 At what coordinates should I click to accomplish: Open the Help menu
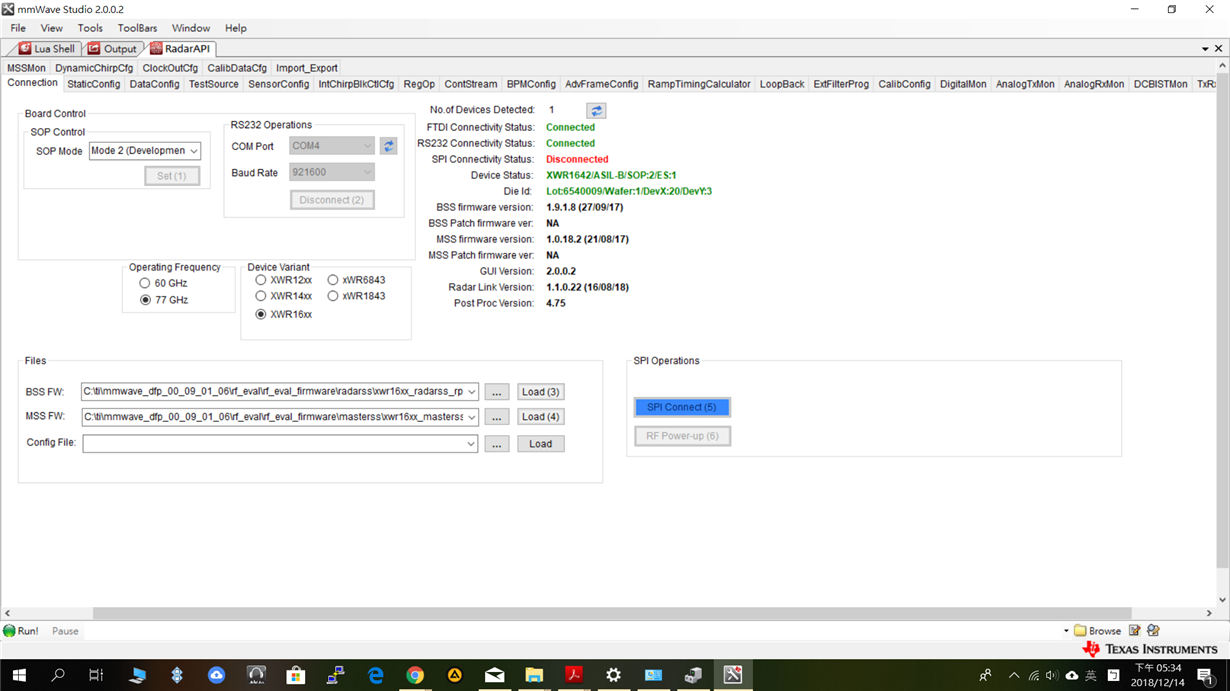[x=236, y=28]
